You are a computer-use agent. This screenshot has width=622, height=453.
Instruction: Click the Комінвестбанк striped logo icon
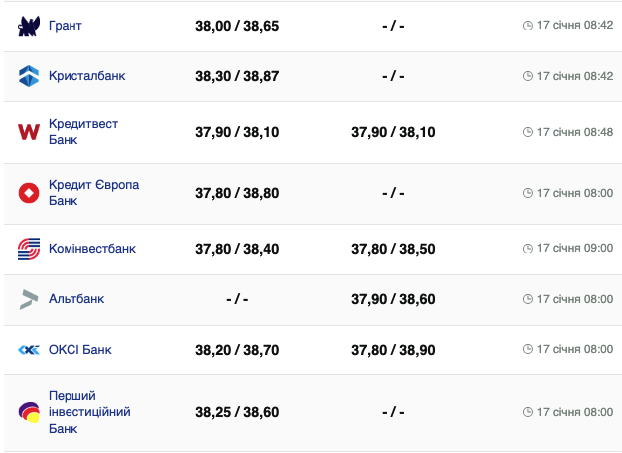click(28, 249)
